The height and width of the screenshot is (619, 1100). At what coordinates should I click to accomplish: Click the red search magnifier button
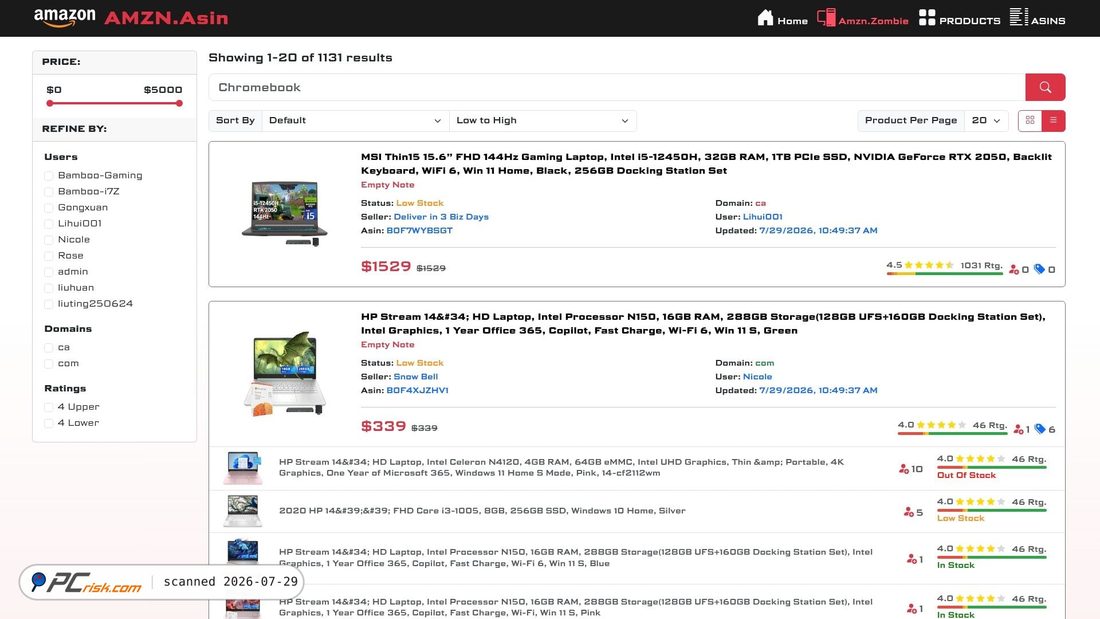tap(1045, 87)
